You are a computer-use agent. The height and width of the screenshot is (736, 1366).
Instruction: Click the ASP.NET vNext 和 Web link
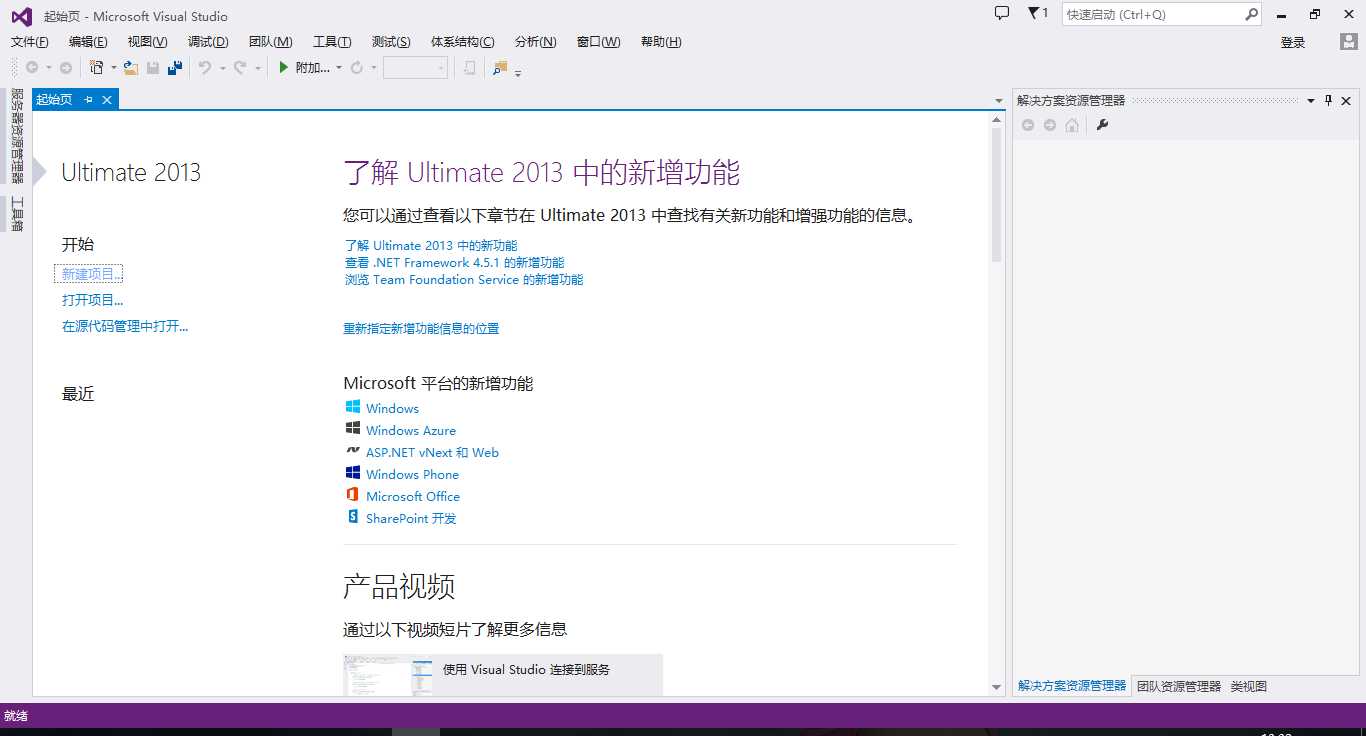tap(432, 452)
